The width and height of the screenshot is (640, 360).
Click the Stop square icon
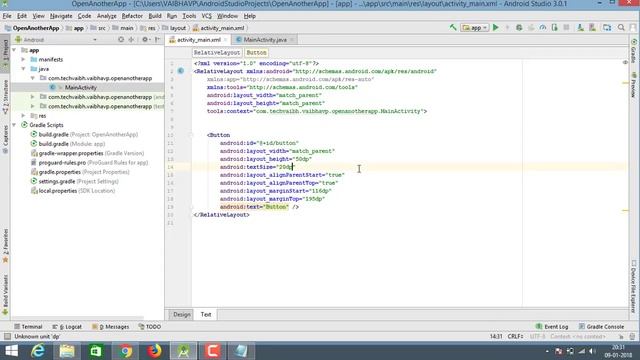click(x=566, y=28)
